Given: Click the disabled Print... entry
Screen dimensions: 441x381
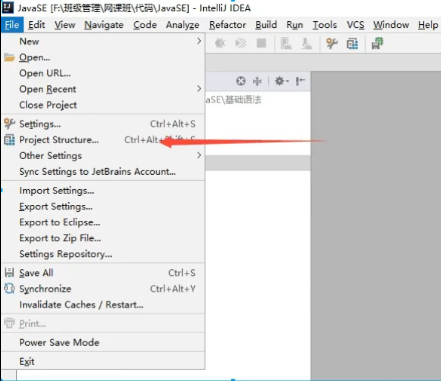Looking at the screenshot, I should [x=103, y=324].
